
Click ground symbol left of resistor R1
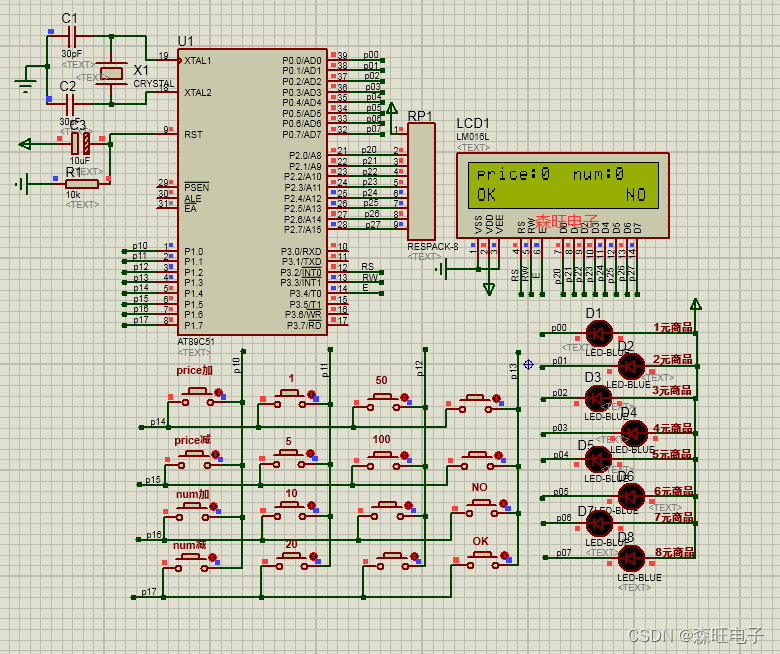point(21,184)
